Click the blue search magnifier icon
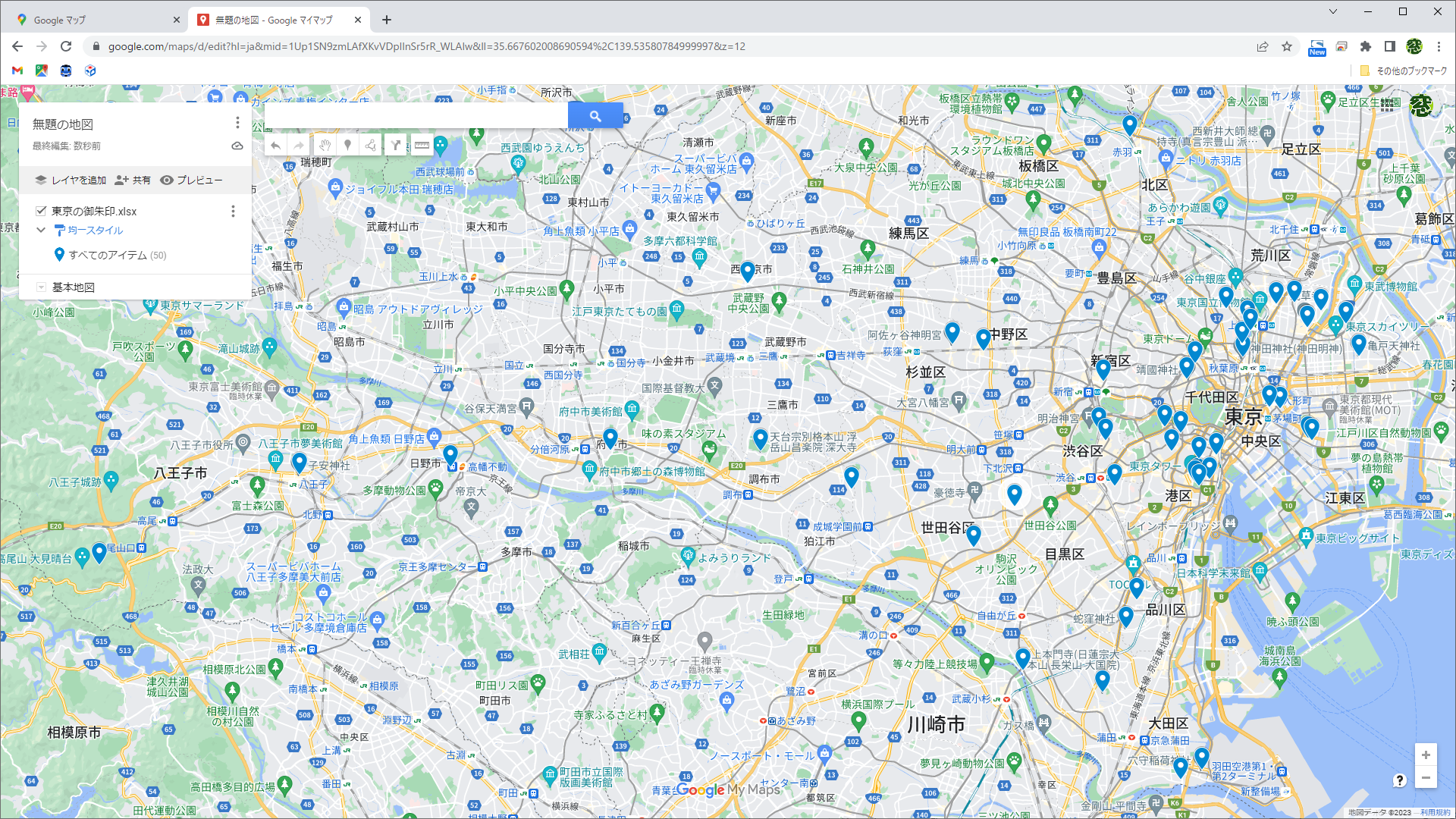 (595, 115)
